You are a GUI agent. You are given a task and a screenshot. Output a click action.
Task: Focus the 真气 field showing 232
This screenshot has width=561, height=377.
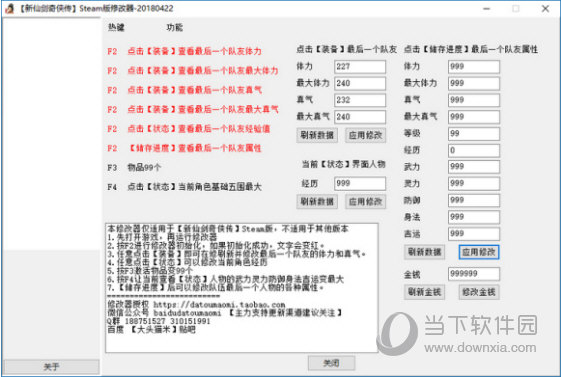coord(360,100)
